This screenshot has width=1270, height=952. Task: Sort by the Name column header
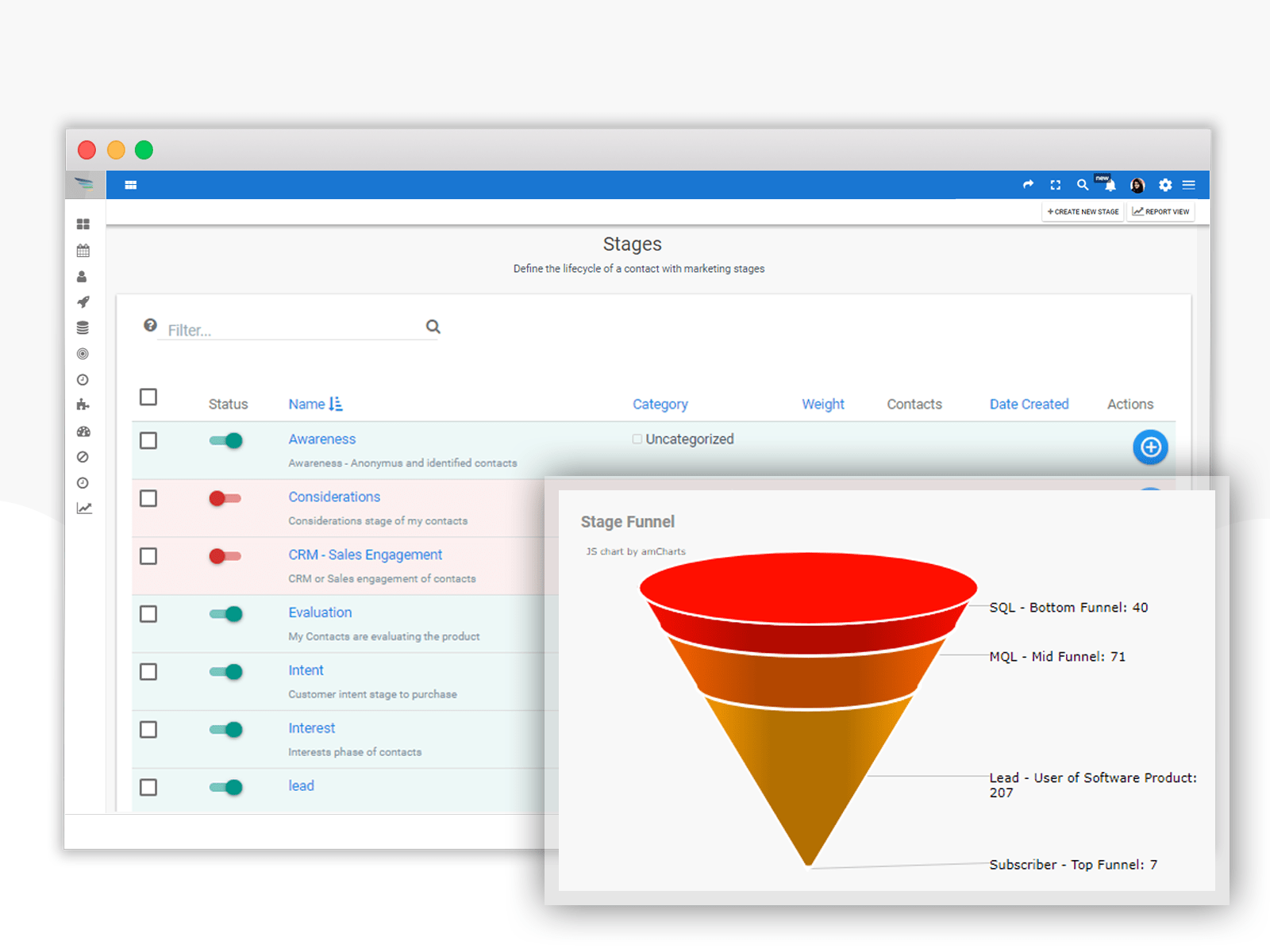coord(315,404)
